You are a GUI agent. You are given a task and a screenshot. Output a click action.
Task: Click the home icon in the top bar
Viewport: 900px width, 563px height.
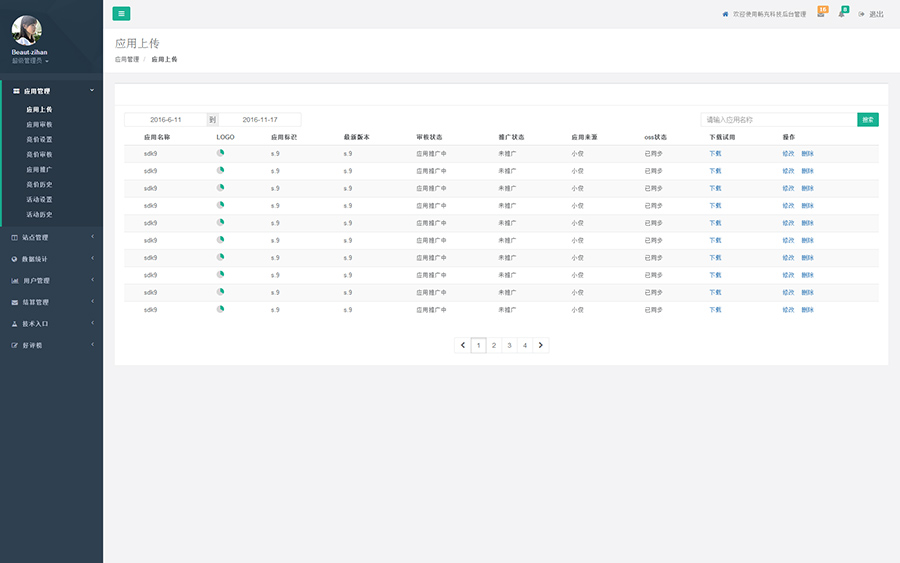(x=725, y=14)
